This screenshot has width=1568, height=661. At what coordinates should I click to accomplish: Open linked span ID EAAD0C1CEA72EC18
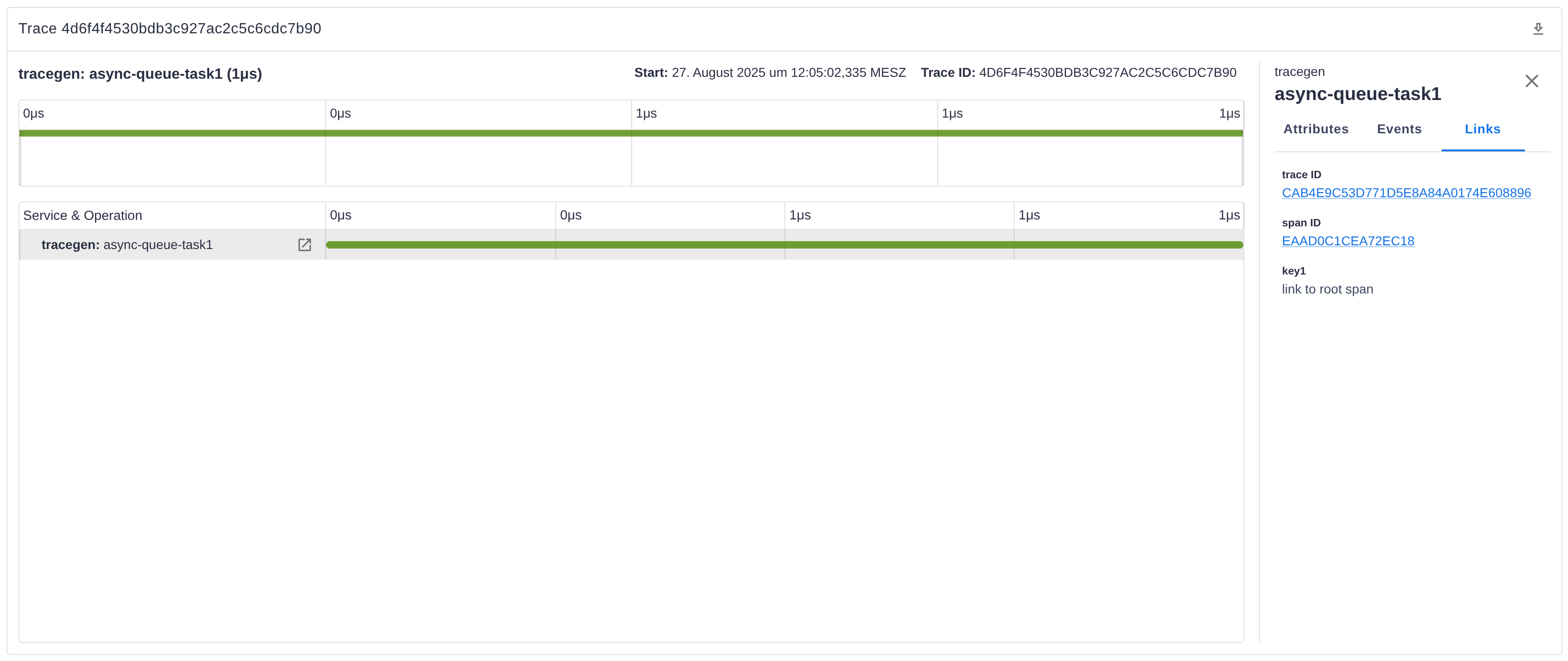(x=1347, y=241)
